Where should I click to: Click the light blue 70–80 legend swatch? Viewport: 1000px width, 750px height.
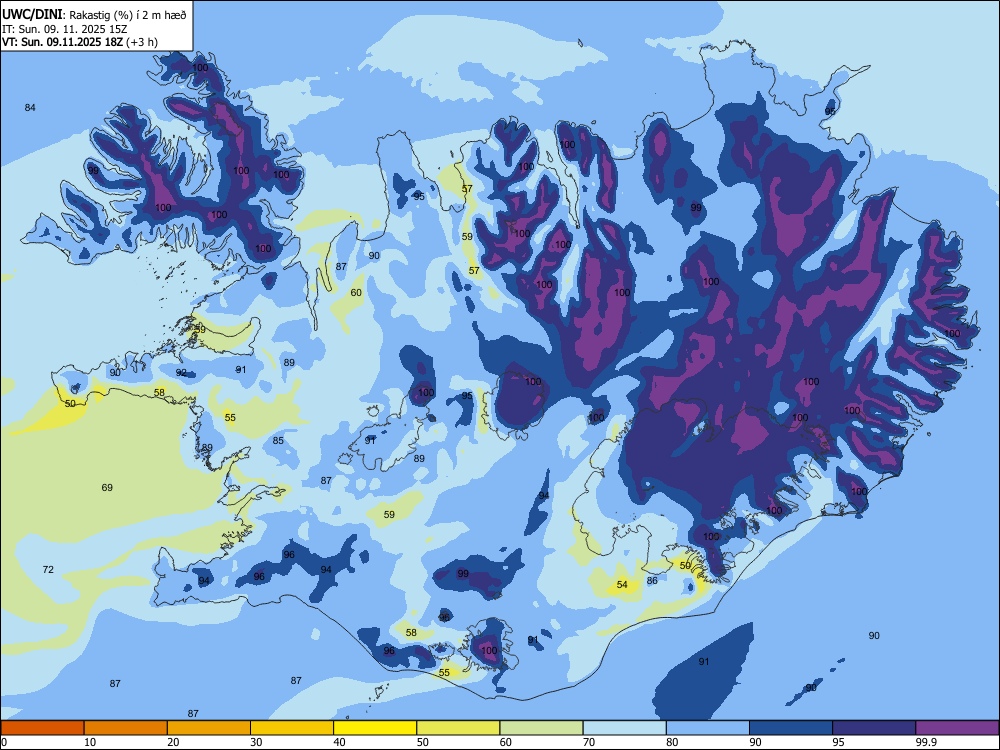tap(624, 728)
